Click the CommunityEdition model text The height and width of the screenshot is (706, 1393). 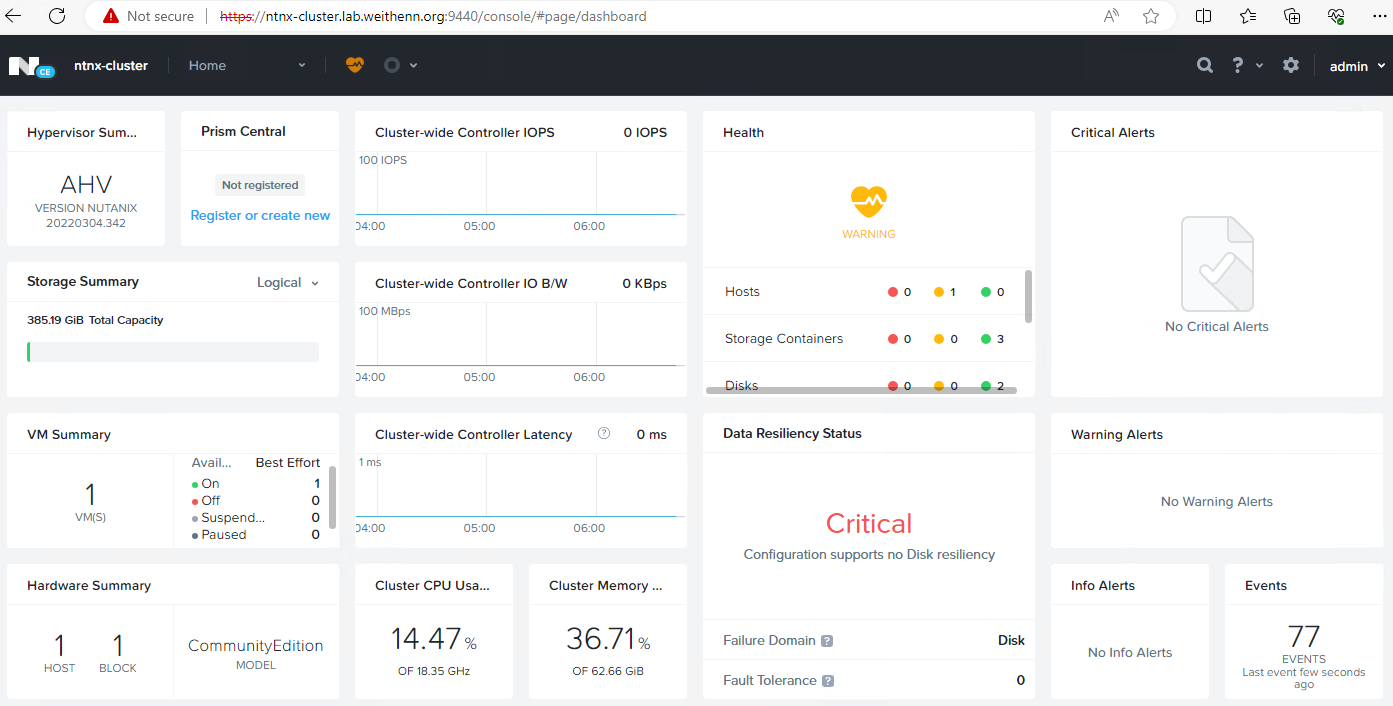256,646
